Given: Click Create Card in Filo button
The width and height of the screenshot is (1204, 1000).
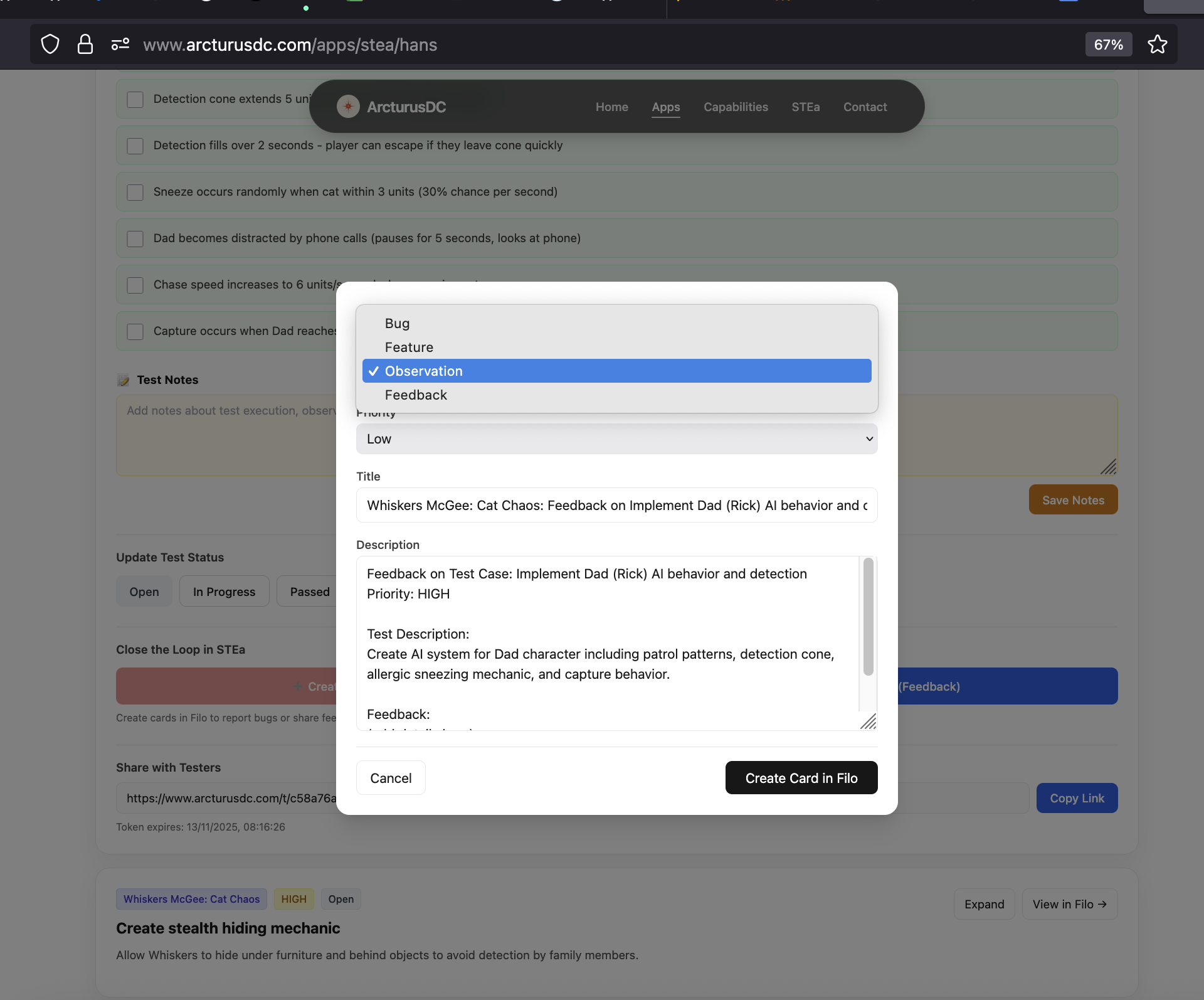Looking at the screenshot, I should point(801,778).
